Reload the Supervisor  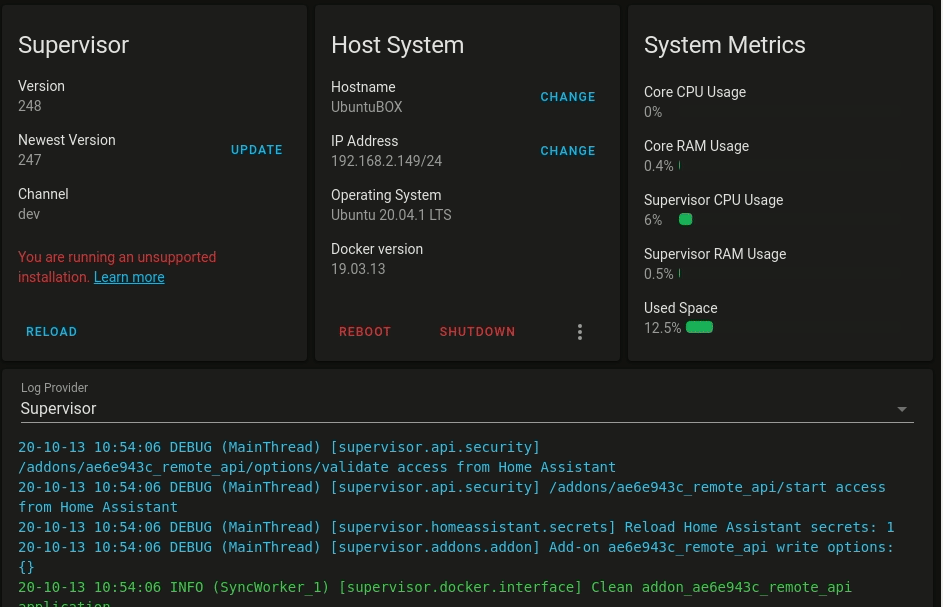point(51,332)
